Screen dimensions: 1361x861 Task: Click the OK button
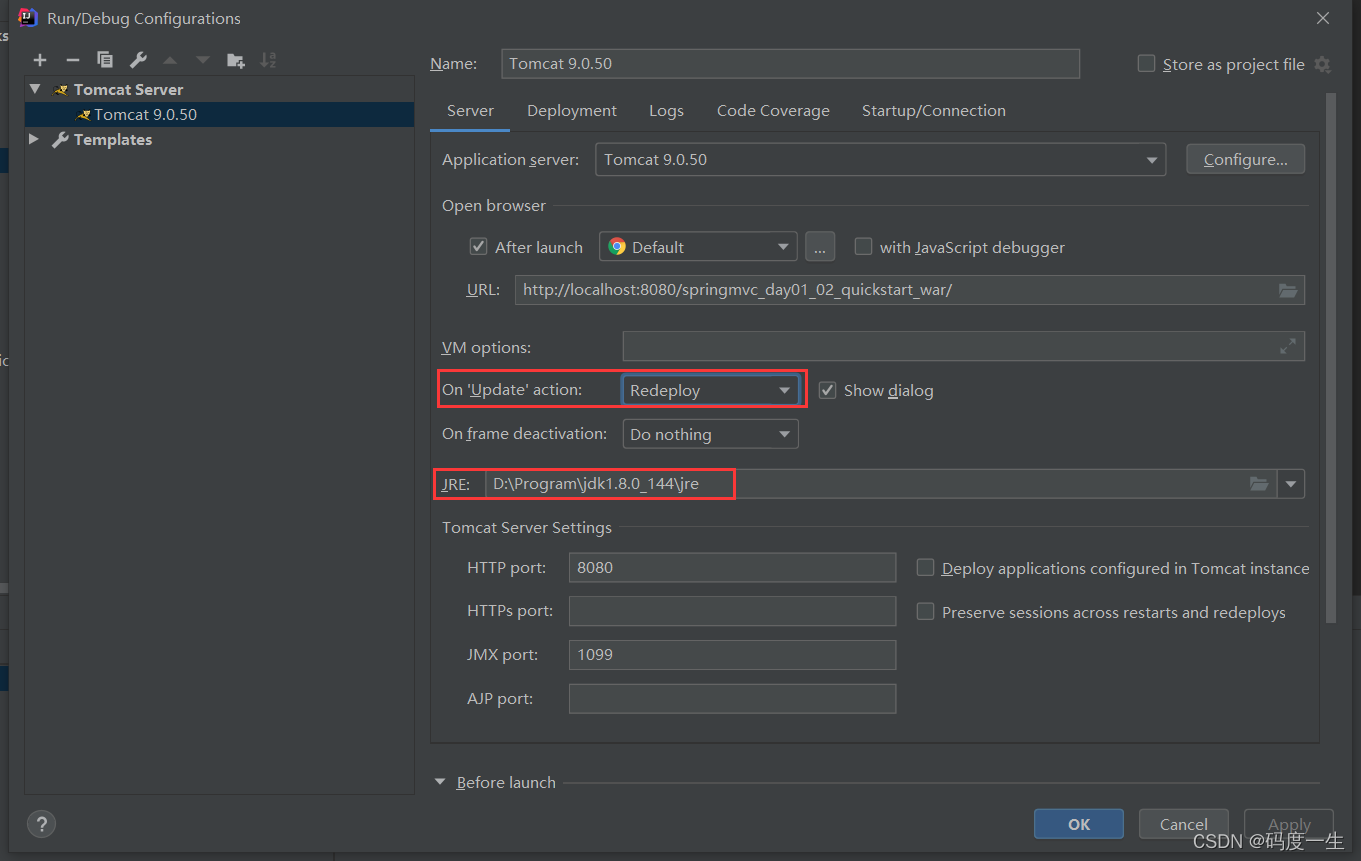click(x=1079, y=824)
